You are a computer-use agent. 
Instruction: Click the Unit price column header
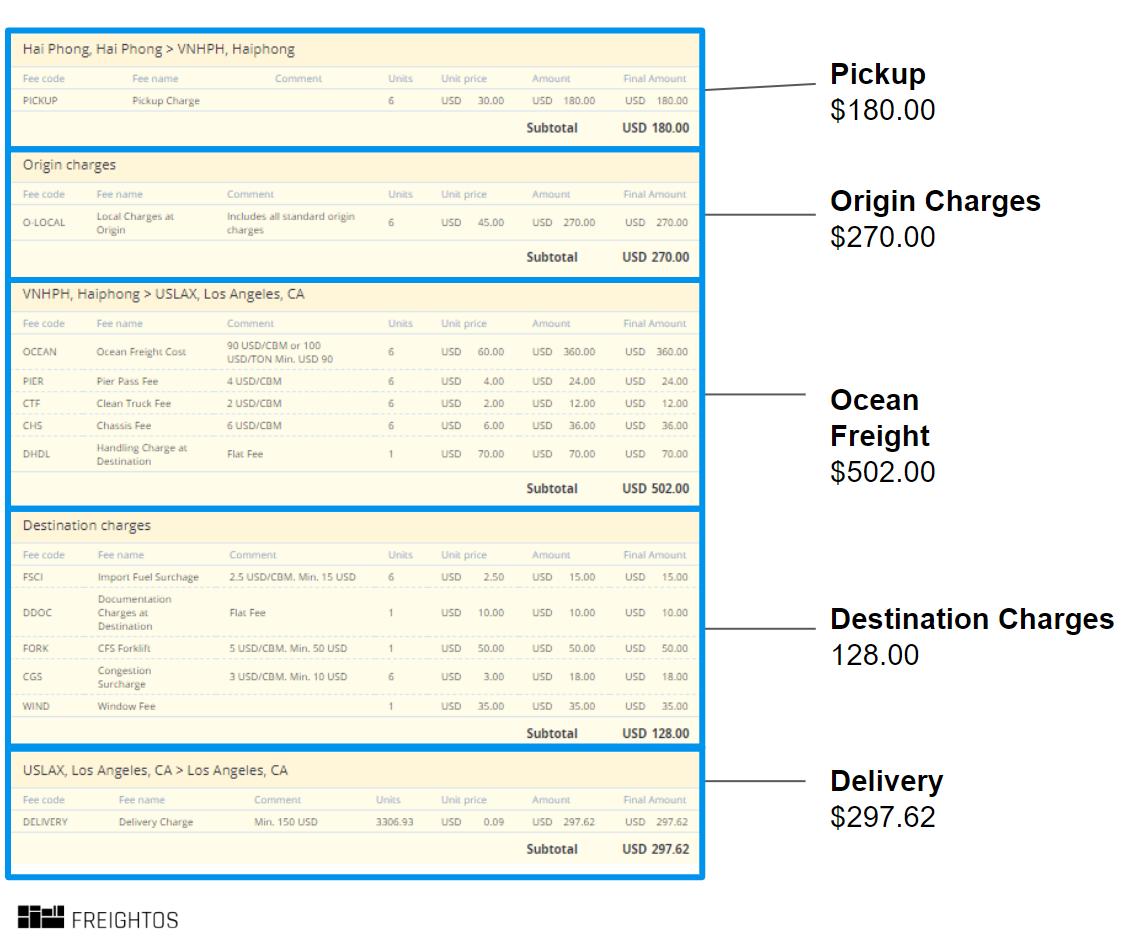tap(463, 78)
